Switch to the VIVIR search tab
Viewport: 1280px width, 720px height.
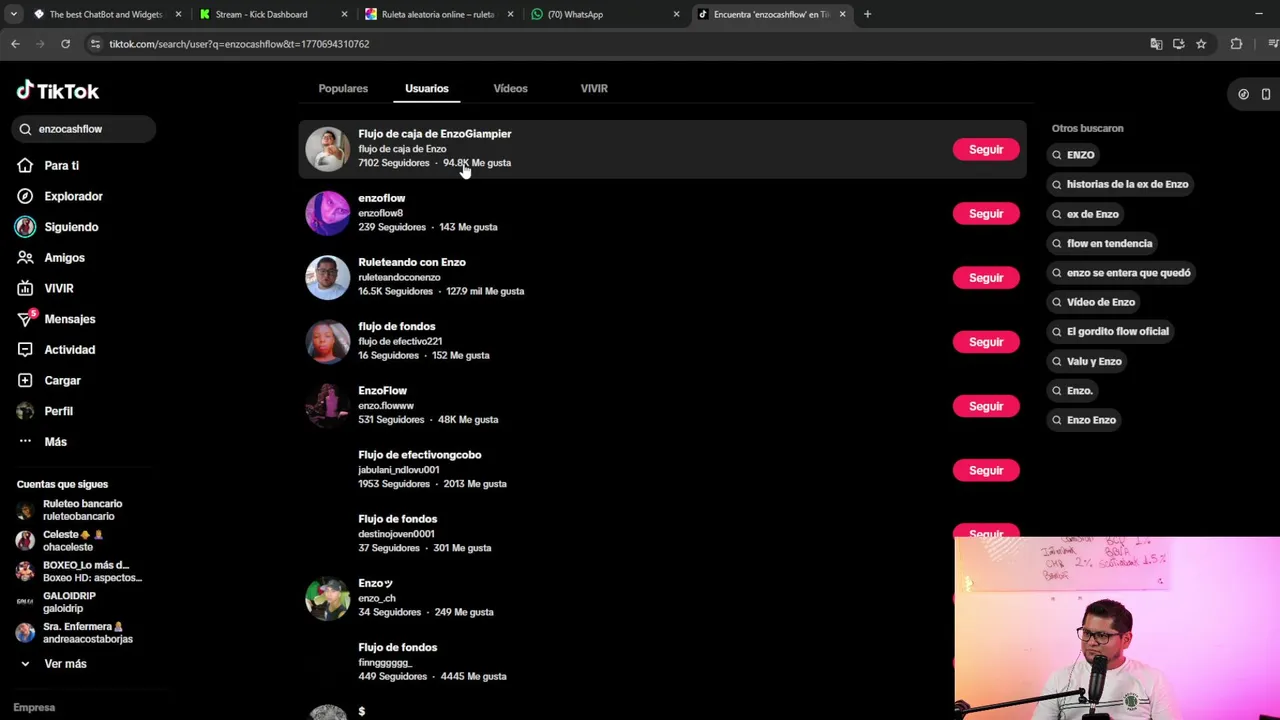point(594,88)
